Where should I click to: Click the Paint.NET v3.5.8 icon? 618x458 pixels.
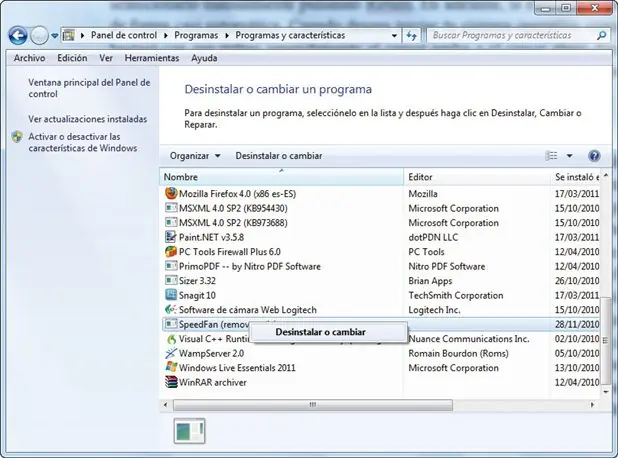coord(171,237)
